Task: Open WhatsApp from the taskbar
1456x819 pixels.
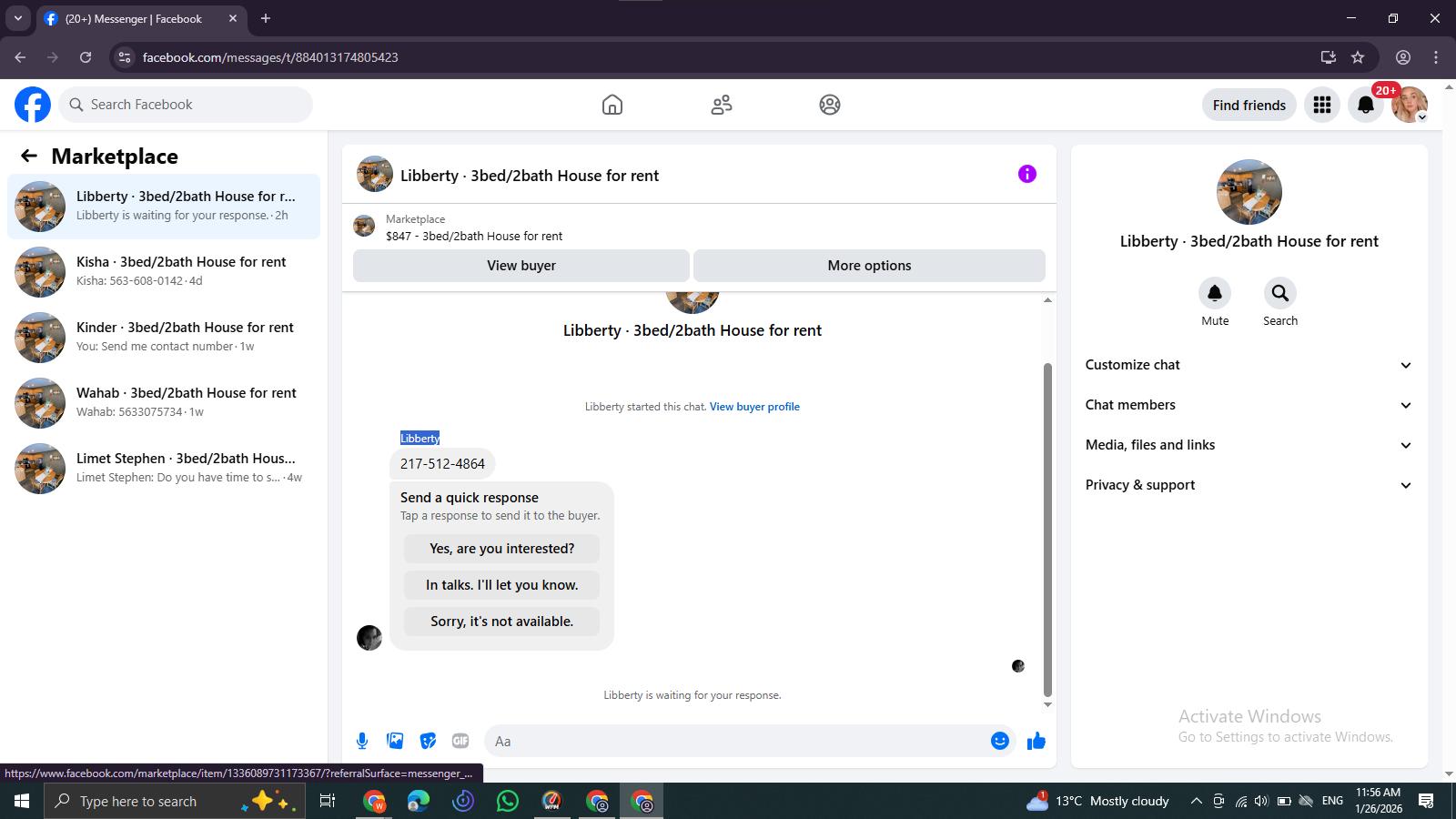Action: (508, 801)
